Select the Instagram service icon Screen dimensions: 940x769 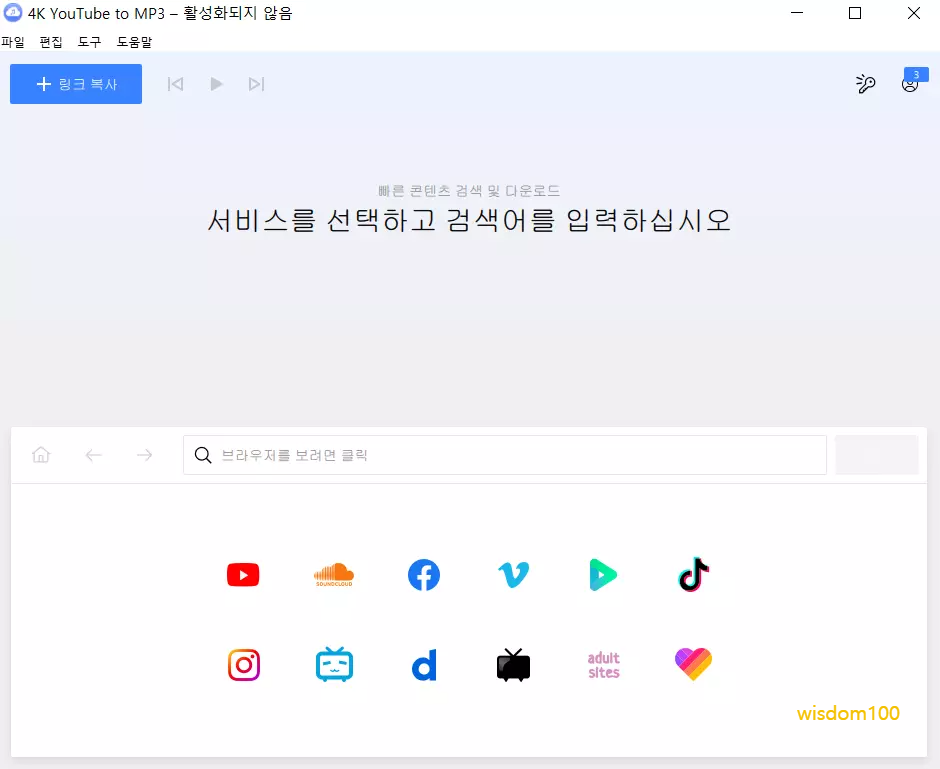coord(244,665)
